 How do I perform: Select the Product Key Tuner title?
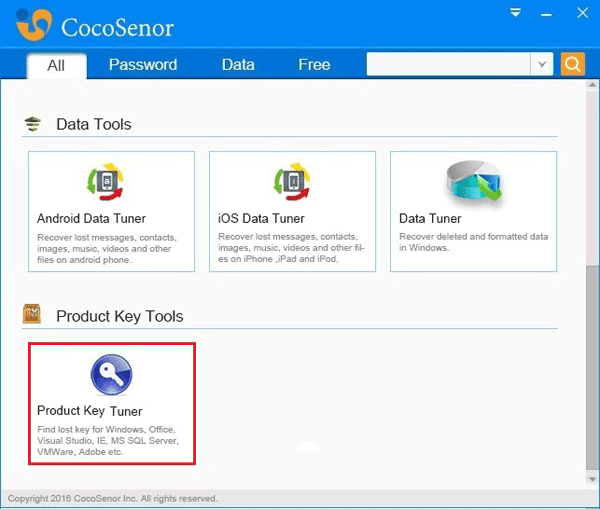click(x=90, y=411)
